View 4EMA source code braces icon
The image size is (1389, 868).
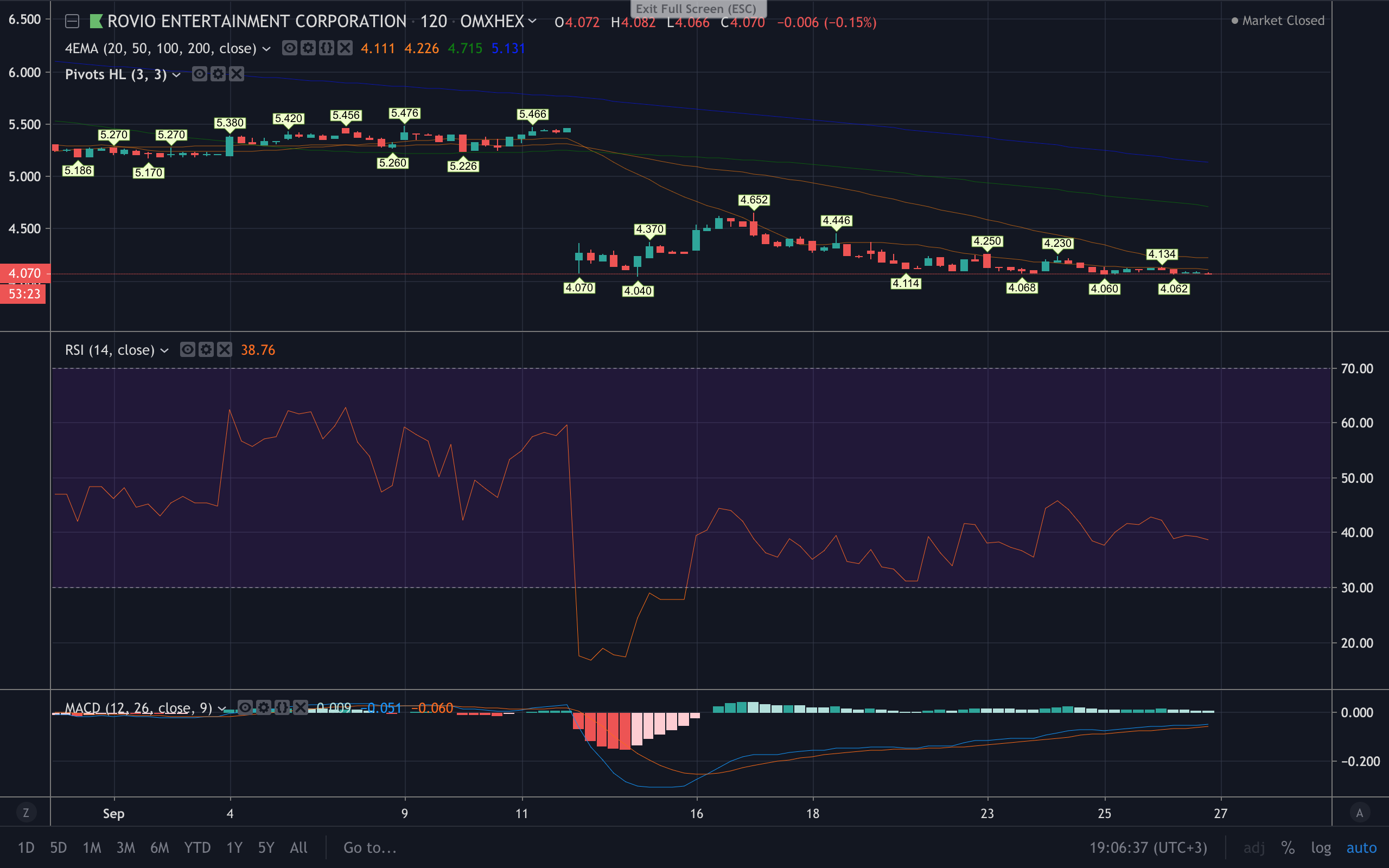tap(327, 48)
